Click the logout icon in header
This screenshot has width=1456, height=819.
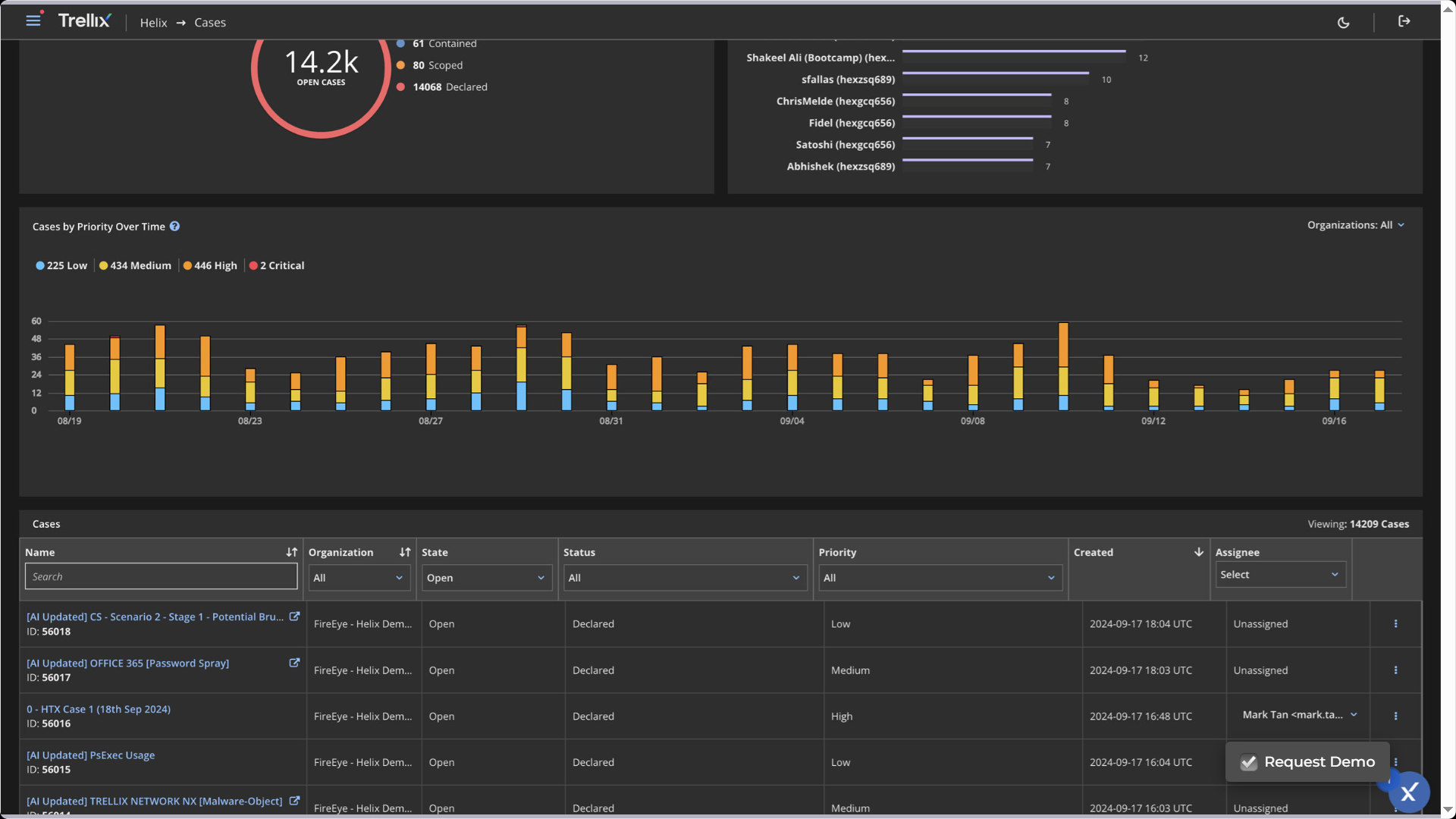[x=1404, y=21]
